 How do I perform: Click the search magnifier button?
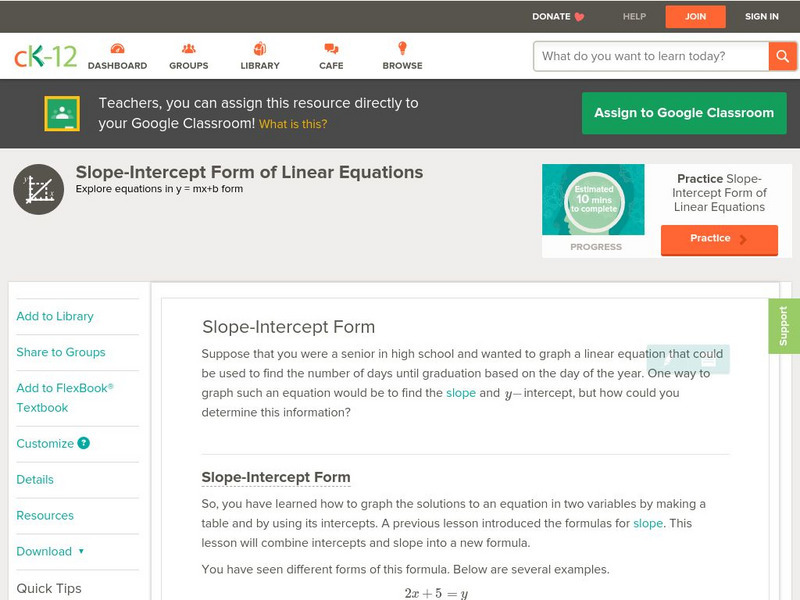coord(782,56)
